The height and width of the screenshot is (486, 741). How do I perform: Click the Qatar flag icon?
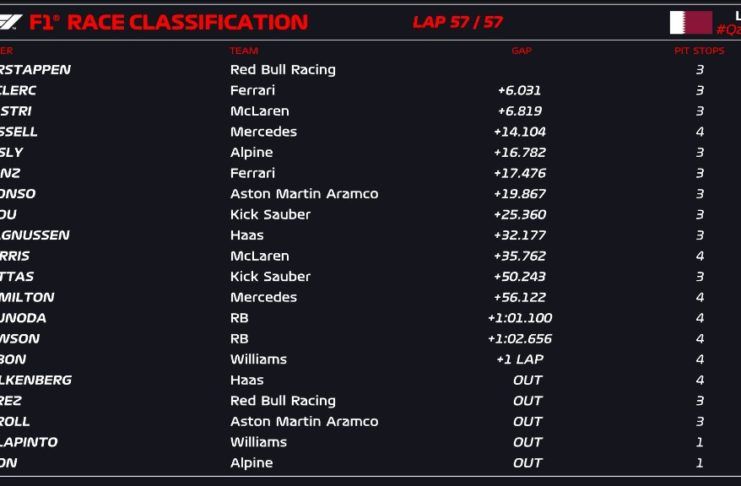point(690,23)
